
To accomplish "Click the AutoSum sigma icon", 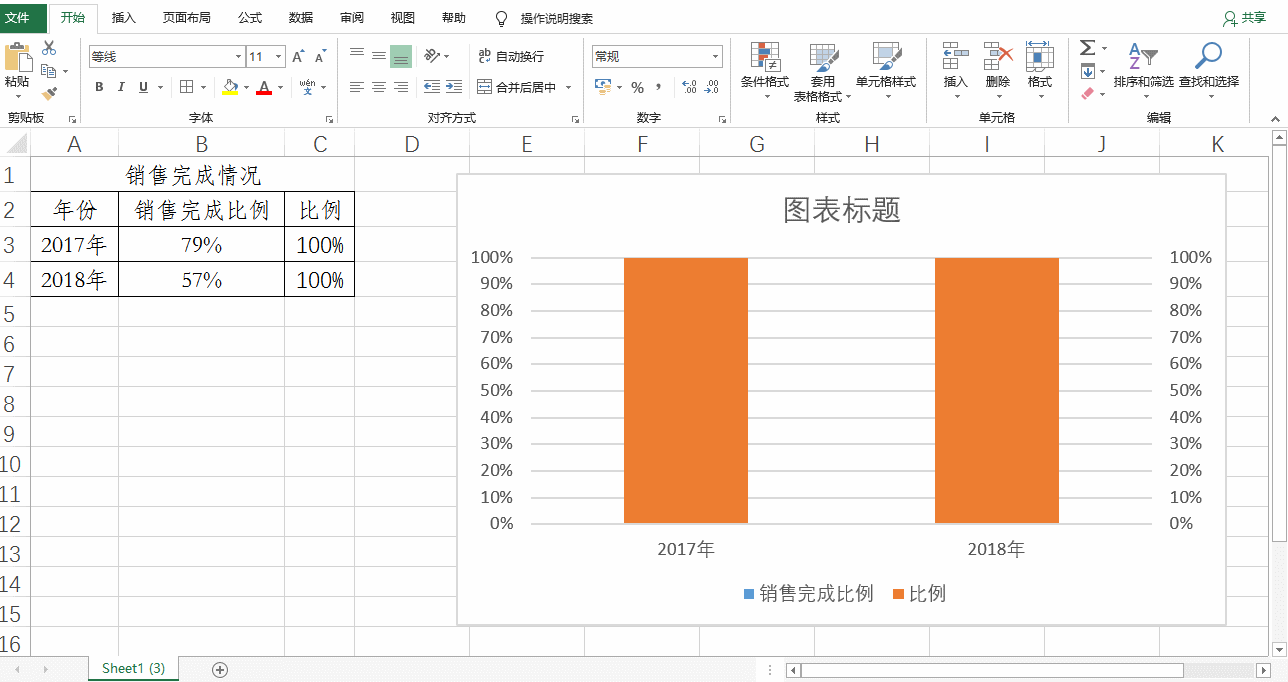I will (1087, 48).
